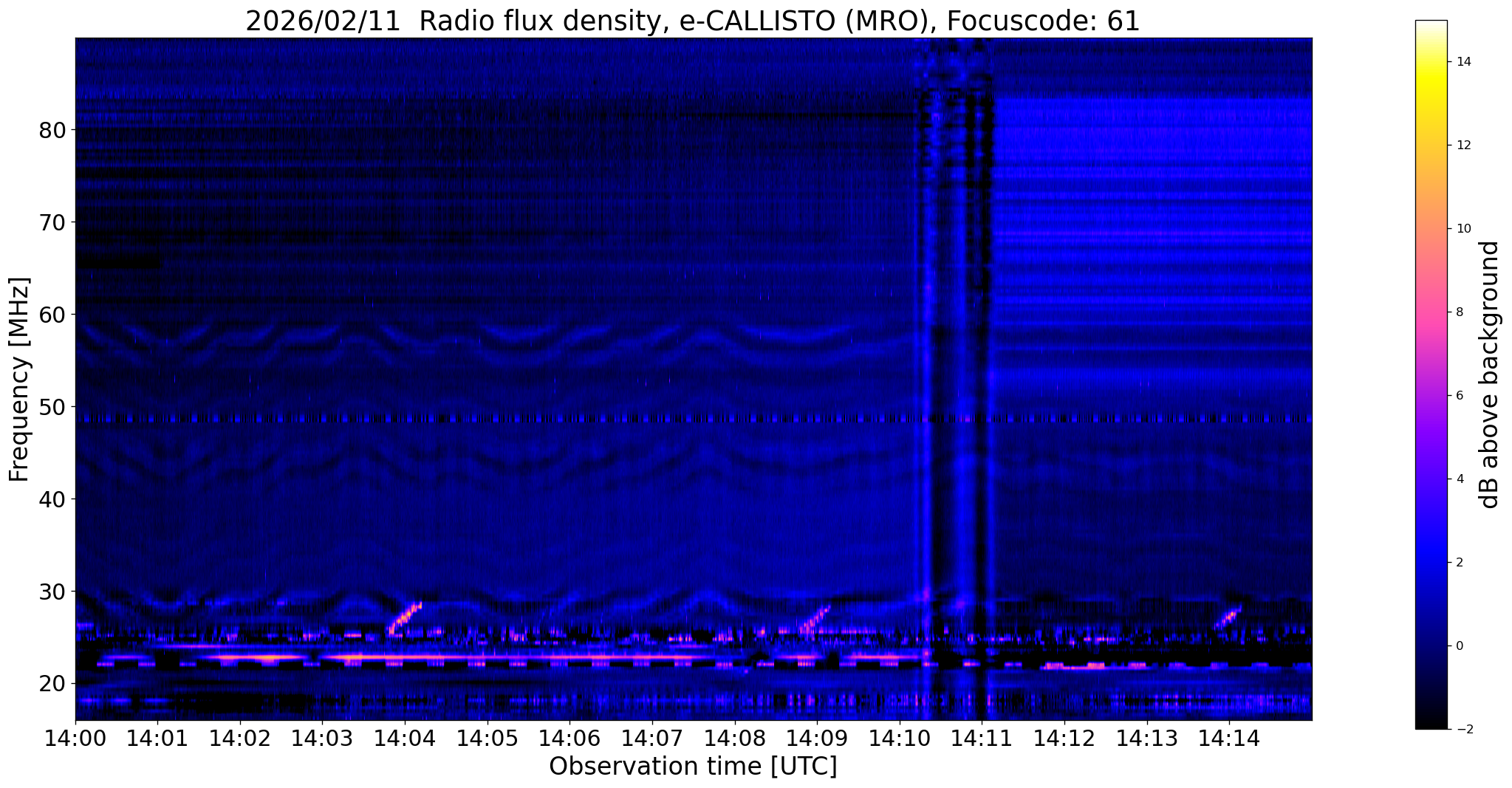The width and height of the screenshot is (1512, 788).
Task: Click the drifting radio burst near 14:09
Action: (x=815, y=619)
